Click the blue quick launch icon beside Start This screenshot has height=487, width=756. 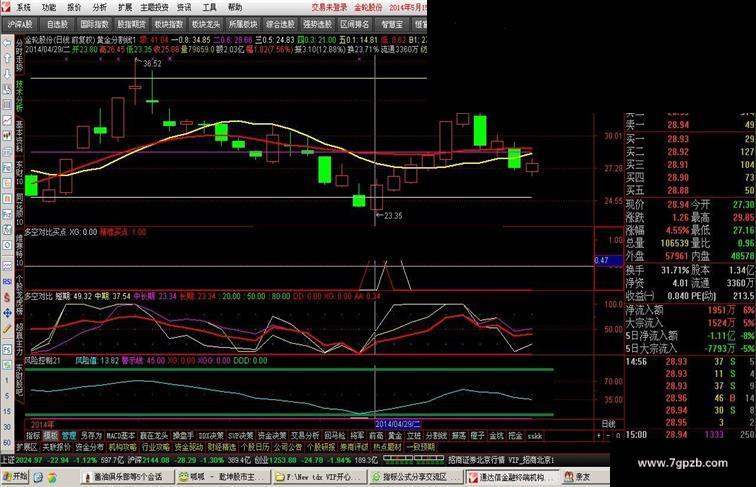pyautogui.click(x=38, y=477)
